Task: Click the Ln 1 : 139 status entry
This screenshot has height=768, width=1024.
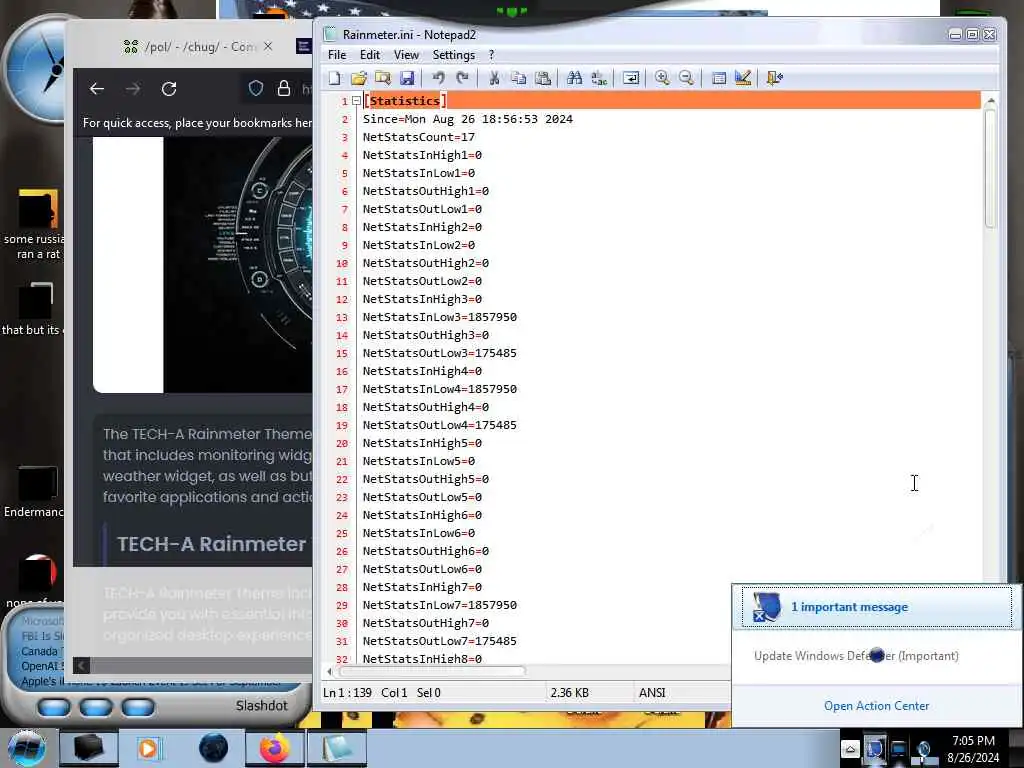Action: (347, 693)
